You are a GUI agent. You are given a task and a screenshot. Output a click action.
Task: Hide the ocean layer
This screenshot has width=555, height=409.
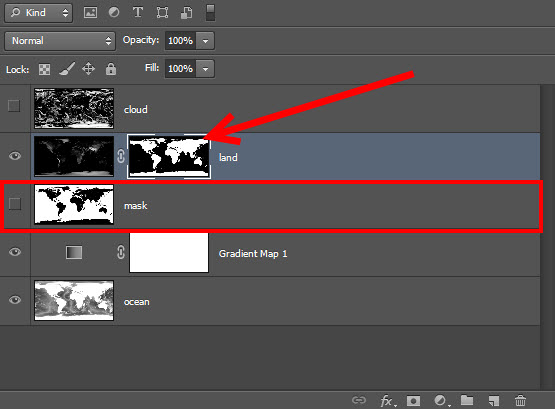click(x=15, y=300)
